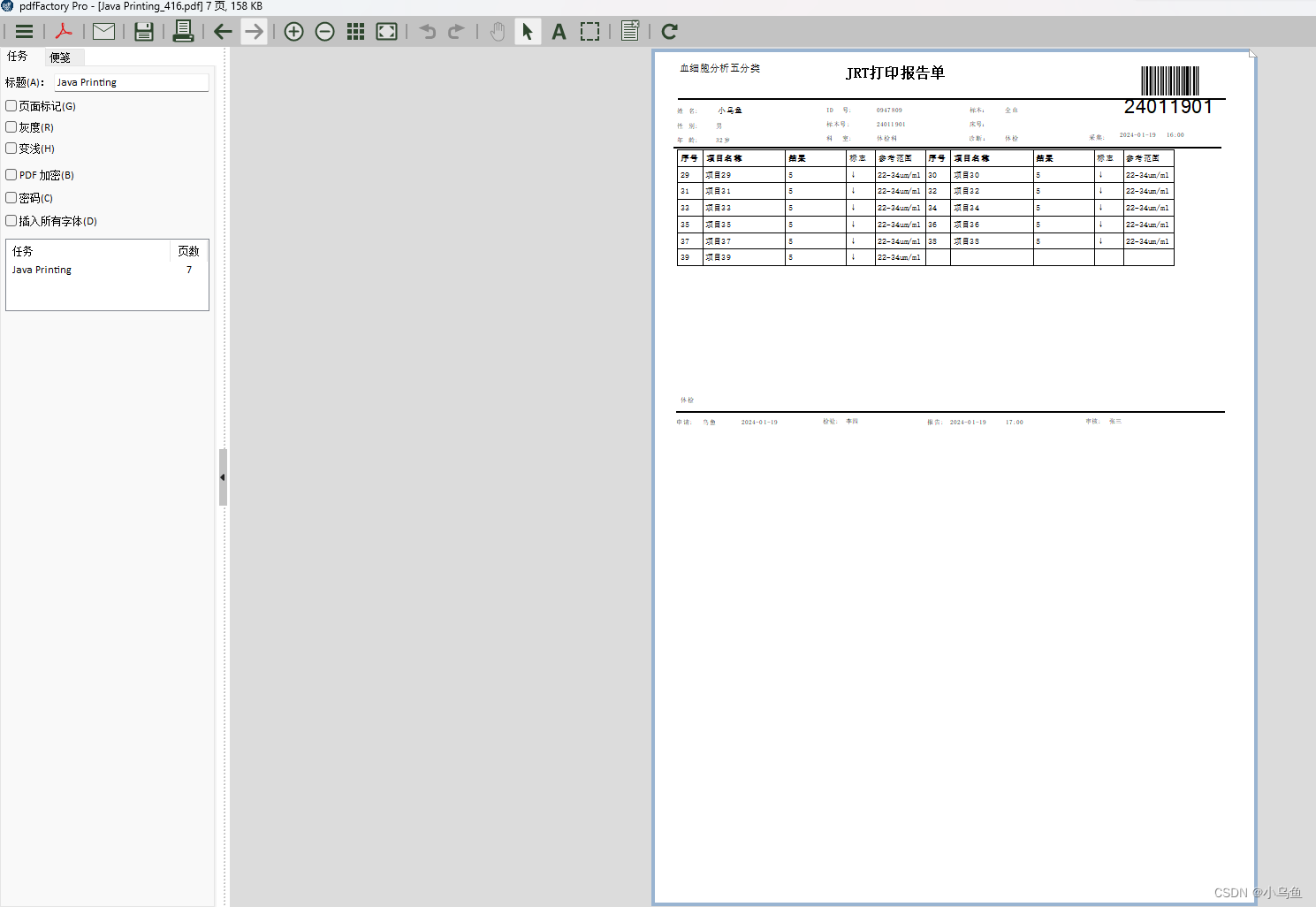Redo action arrow
This screenshot has width=1316, height=907.
point(456,32)
